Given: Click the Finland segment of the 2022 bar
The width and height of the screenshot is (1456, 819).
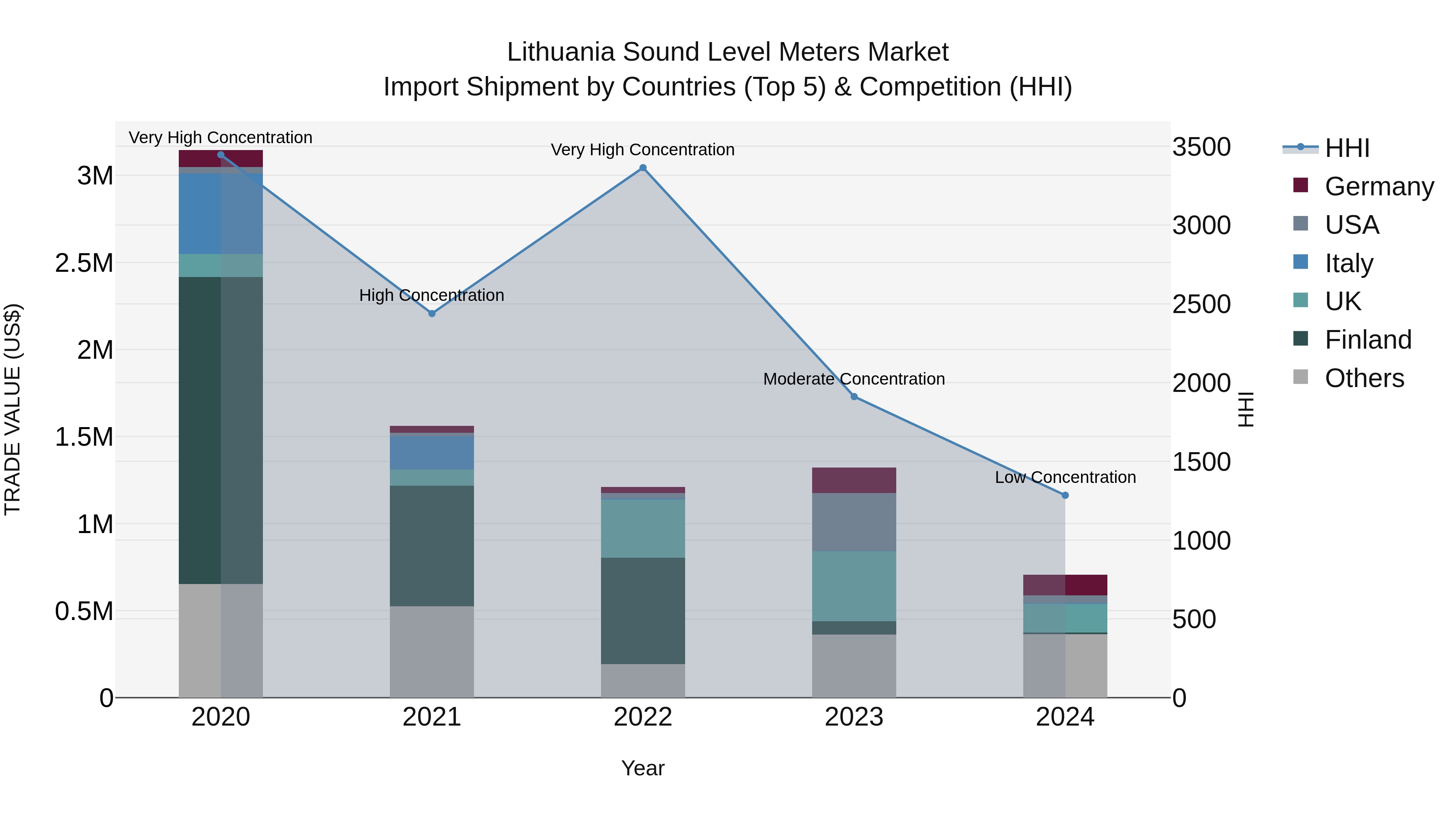Looking at the screenshot, I should pos(643,611).
